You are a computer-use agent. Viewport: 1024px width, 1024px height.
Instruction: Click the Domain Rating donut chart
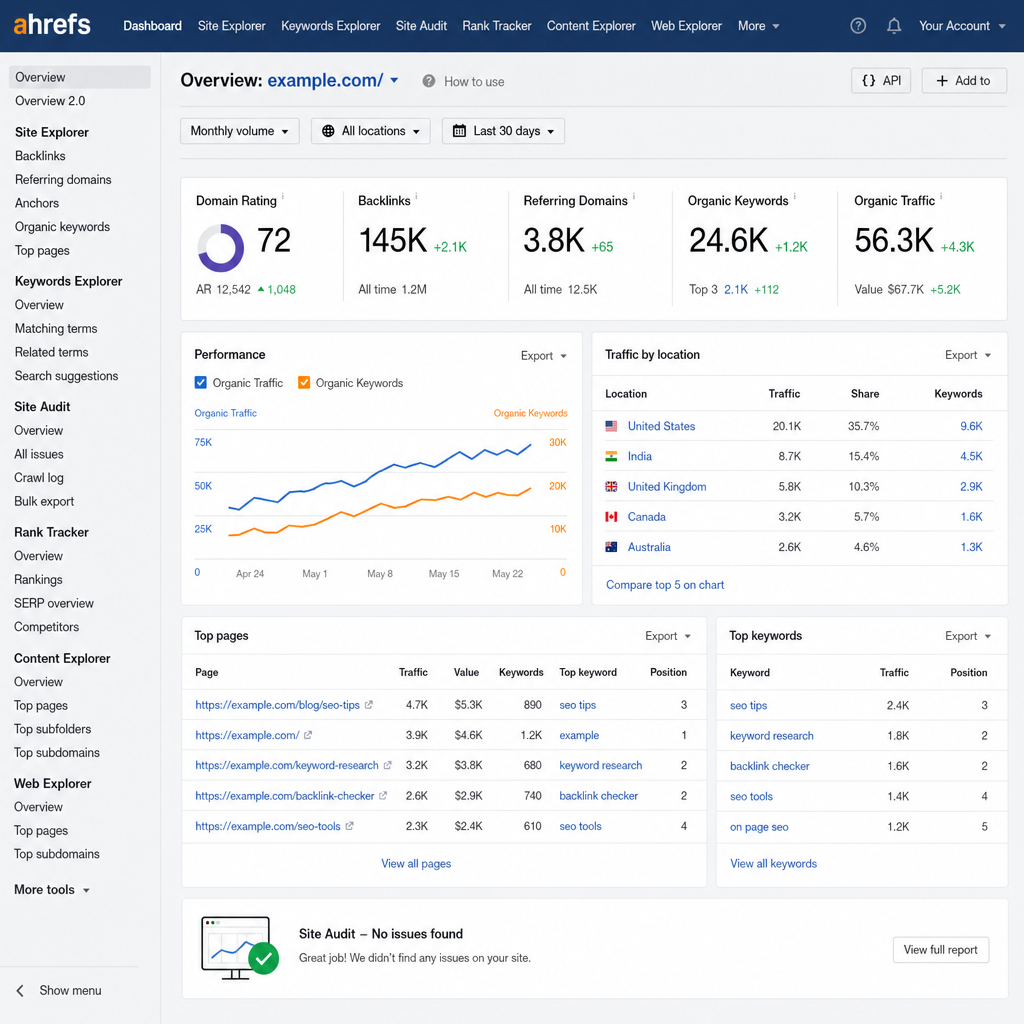[221, 248]
